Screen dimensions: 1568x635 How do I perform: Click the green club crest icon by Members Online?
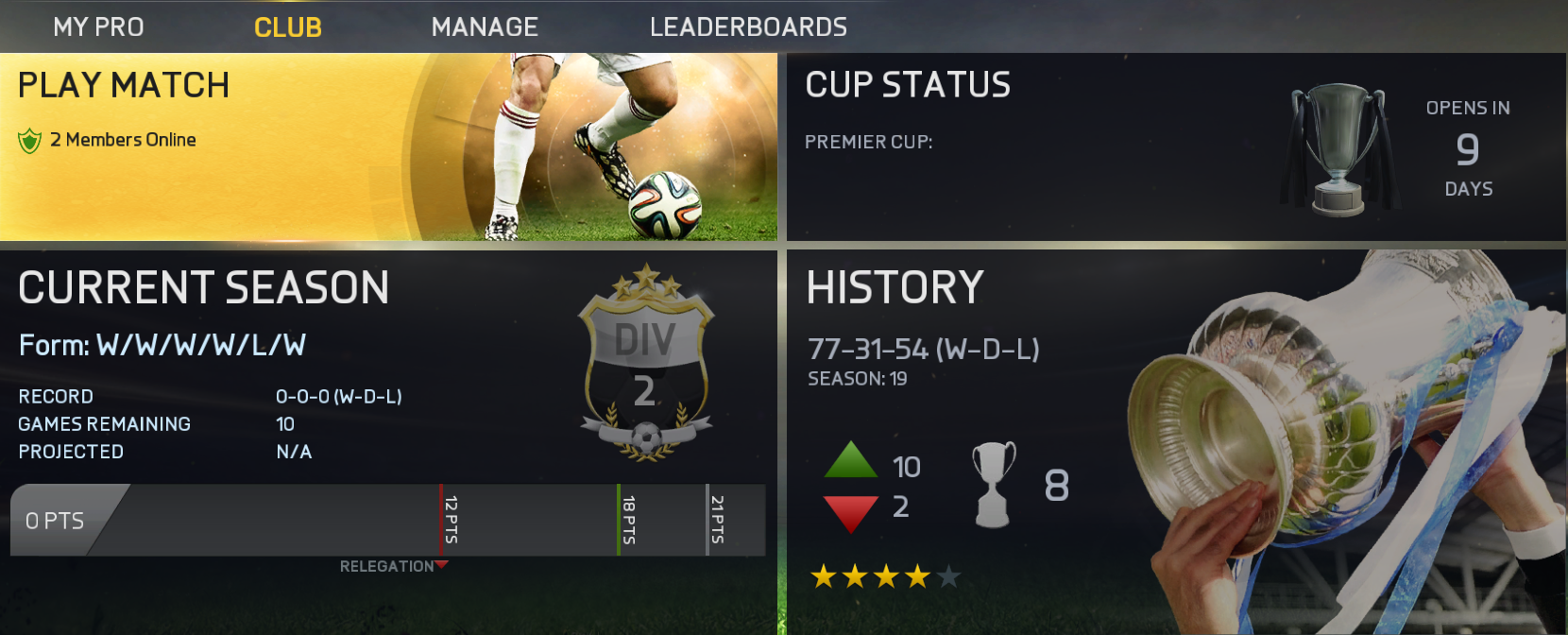pos(29,141)
